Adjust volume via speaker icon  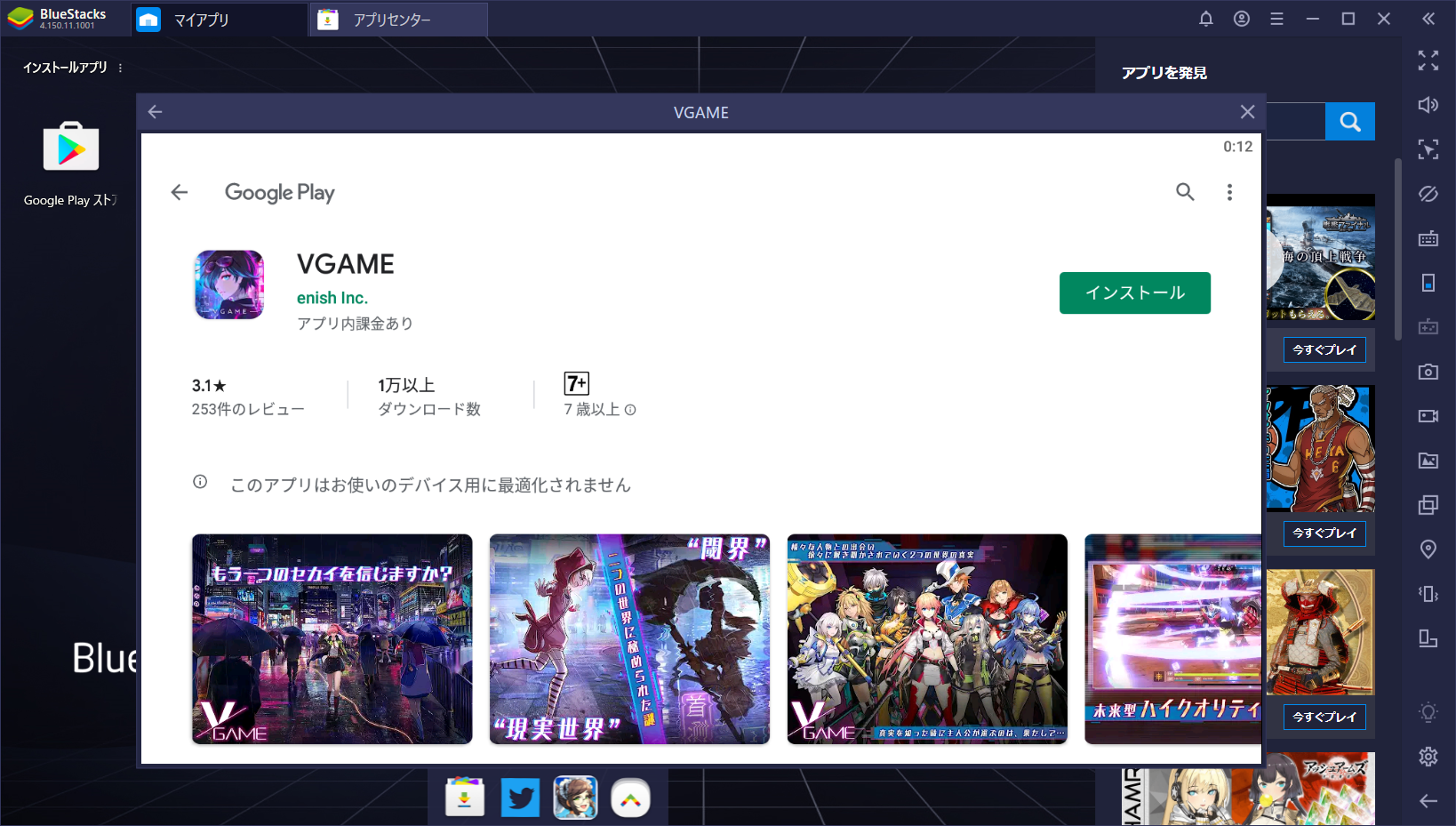(1428, 105)
